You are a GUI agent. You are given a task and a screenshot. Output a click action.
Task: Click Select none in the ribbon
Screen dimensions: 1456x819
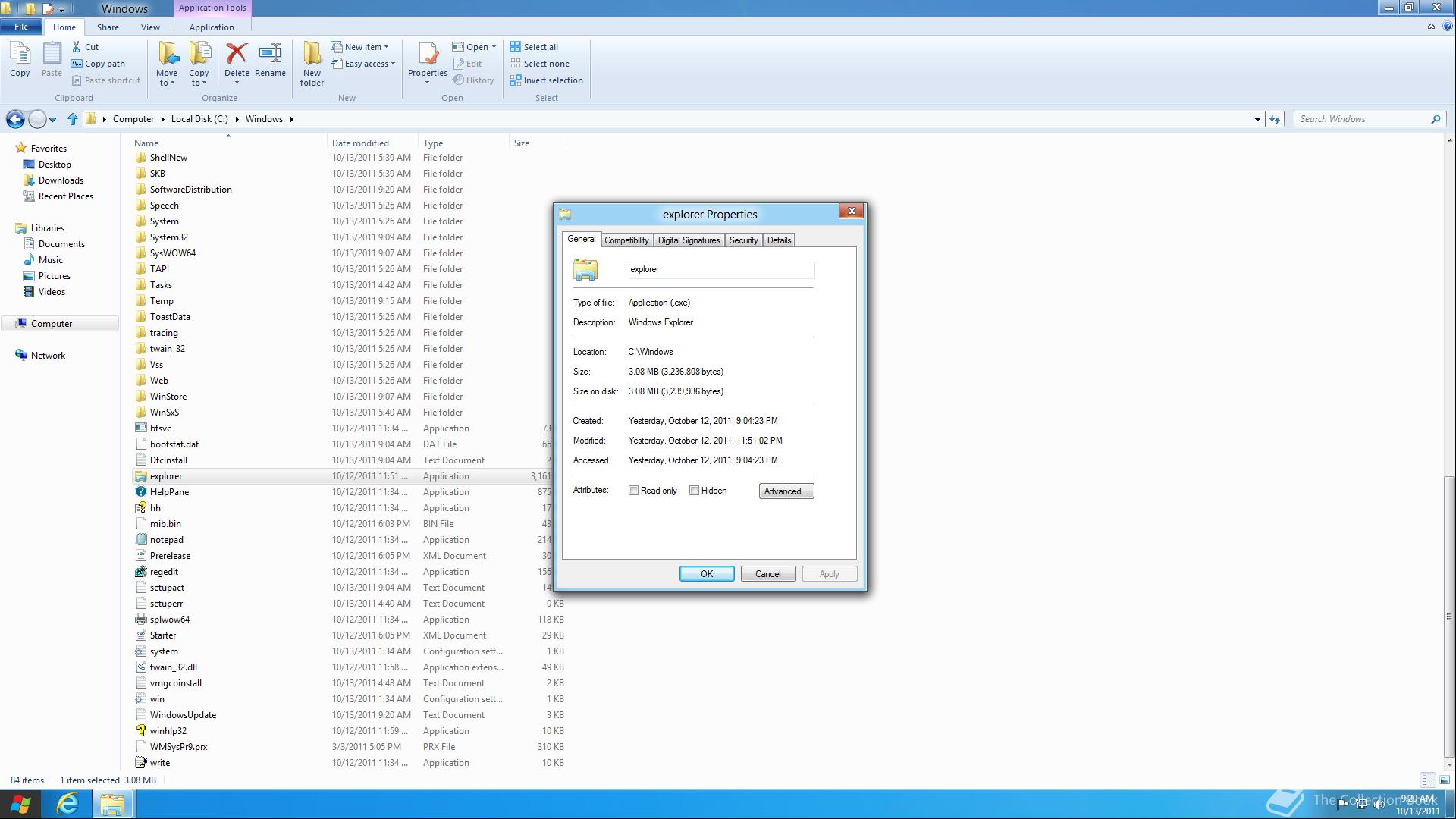coord(540,64)
